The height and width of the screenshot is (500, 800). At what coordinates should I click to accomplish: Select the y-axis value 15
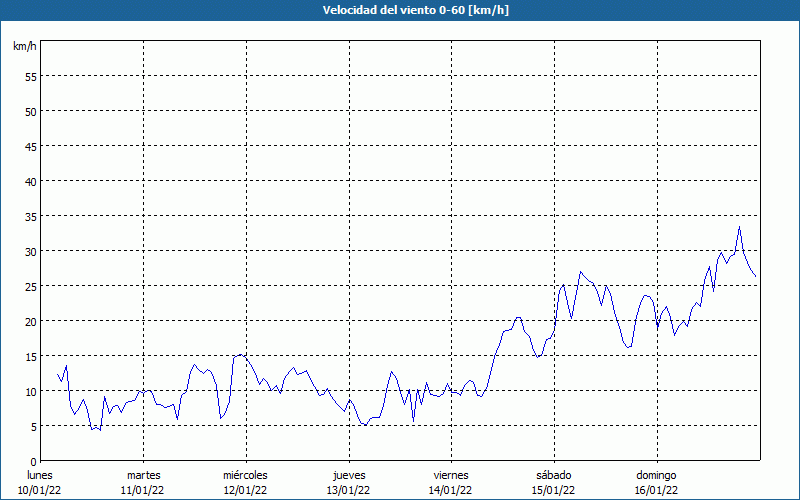[x=31, y=357]
